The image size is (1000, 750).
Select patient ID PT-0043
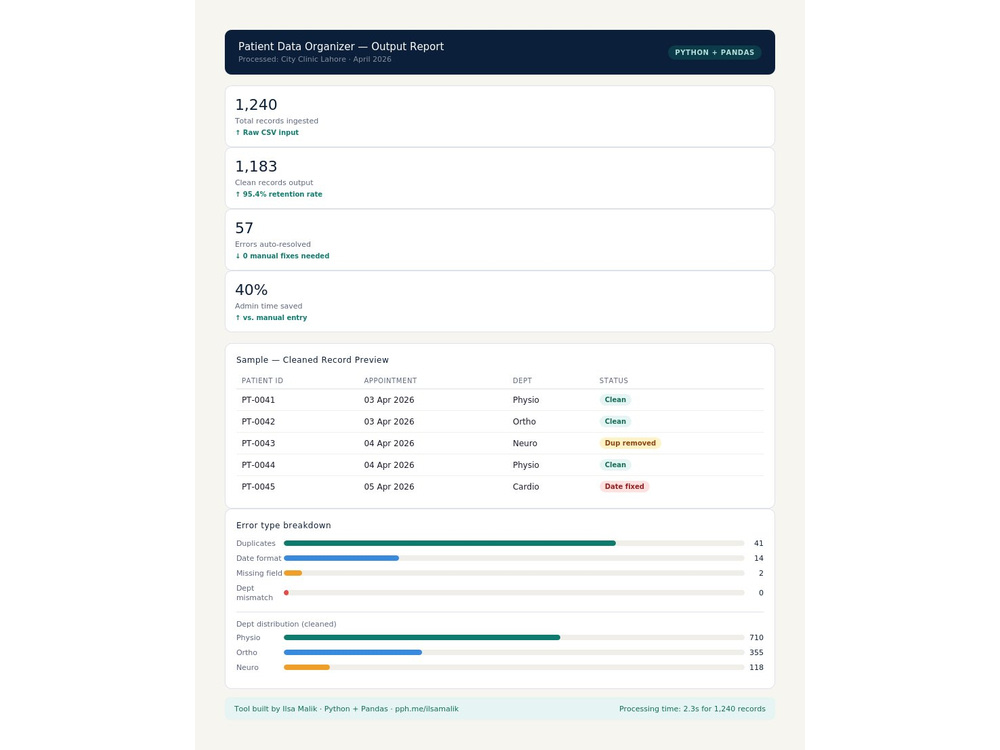258,443
